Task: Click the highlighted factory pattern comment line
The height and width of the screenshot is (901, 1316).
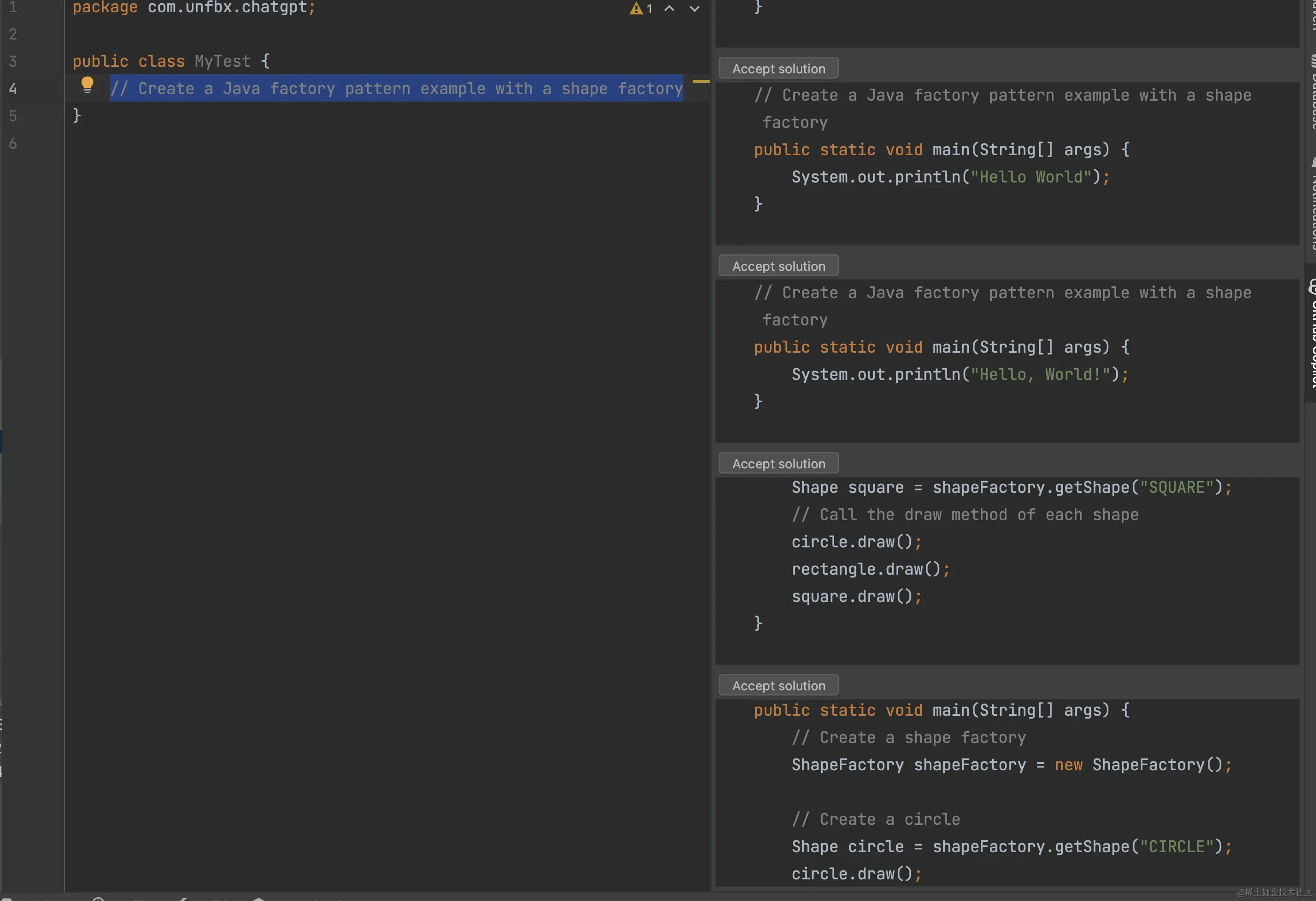Action: point(396,88)
